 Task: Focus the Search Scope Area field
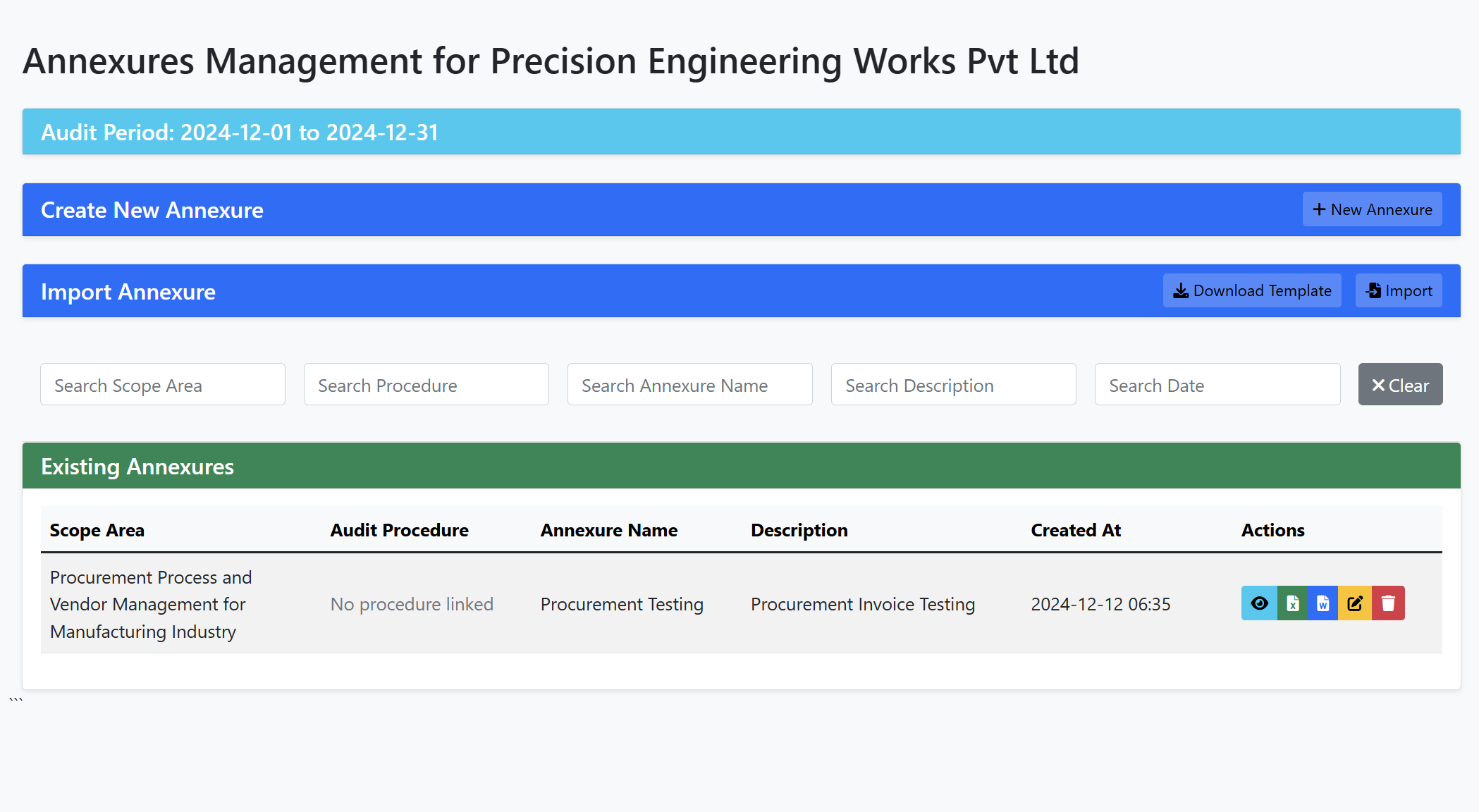163,385
